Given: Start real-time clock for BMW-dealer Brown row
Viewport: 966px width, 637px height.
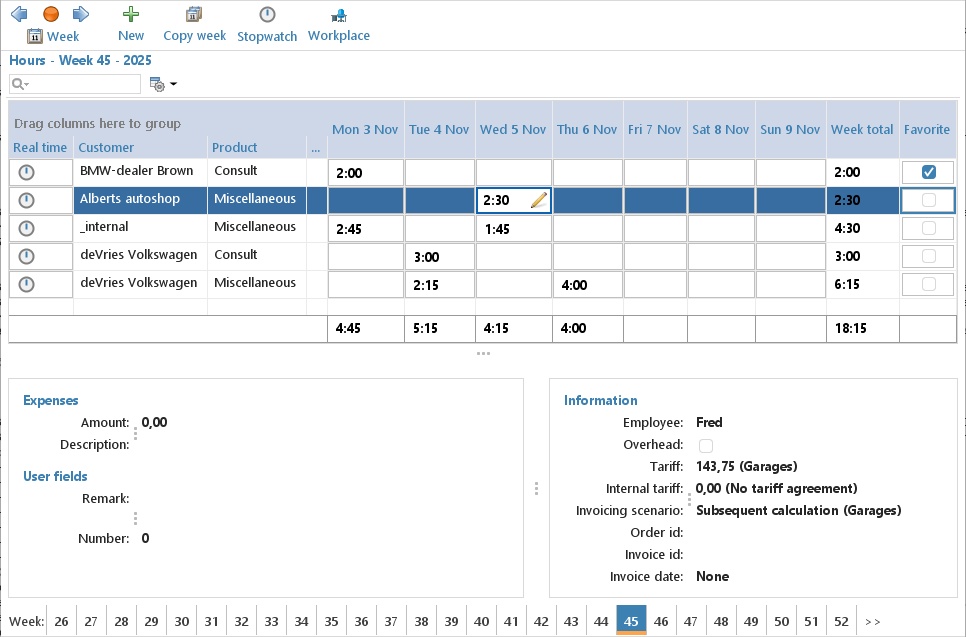Looking at the screenshot, I should pos(26,172).
